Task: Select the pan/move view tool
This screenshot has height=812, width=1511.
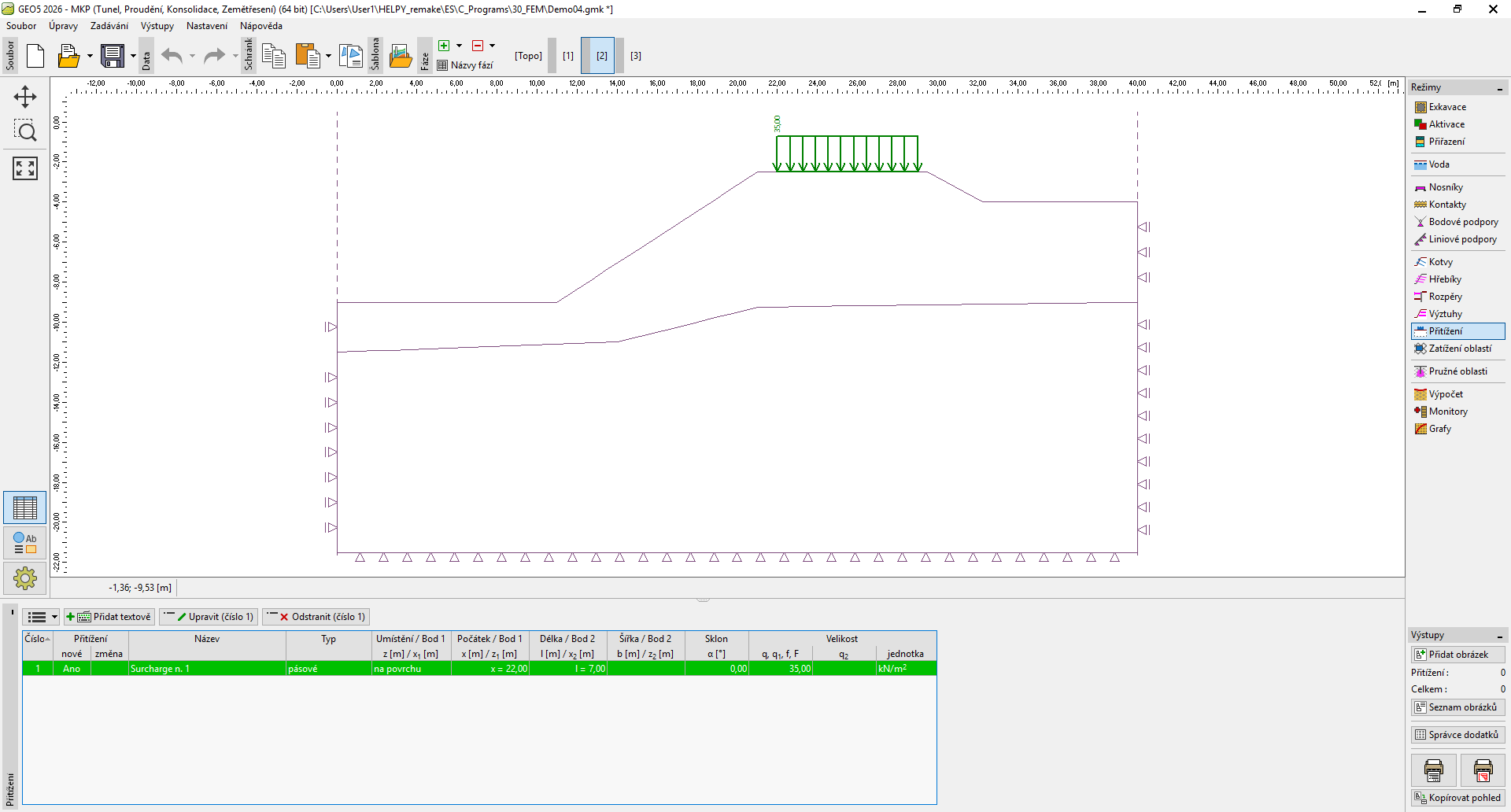Action: click(25, 97)
